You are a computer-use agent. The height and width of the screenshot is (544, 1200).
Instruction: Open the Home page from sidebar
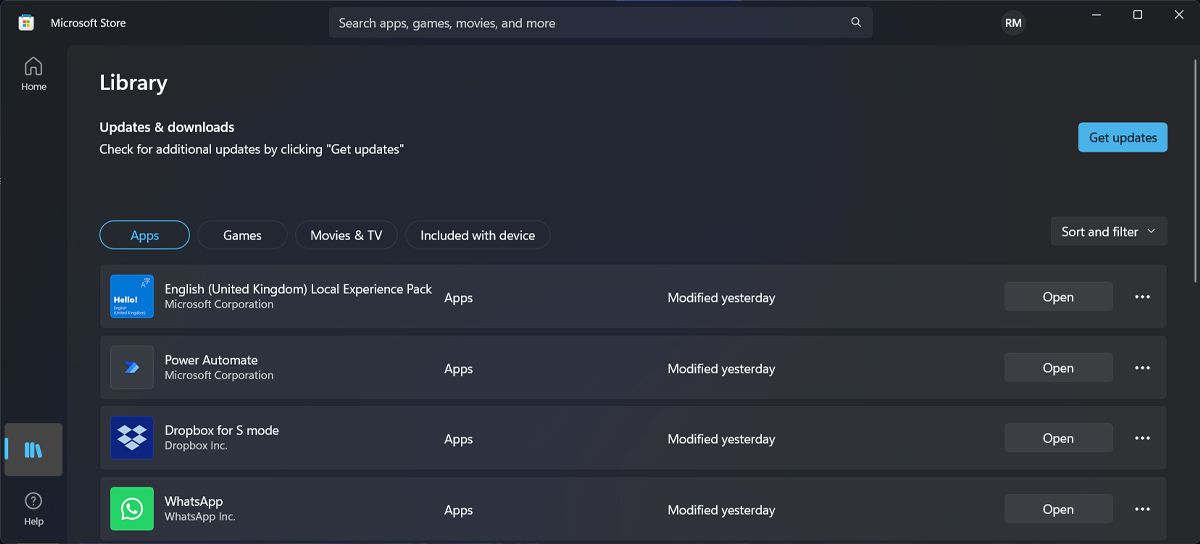tap(34, 74)
